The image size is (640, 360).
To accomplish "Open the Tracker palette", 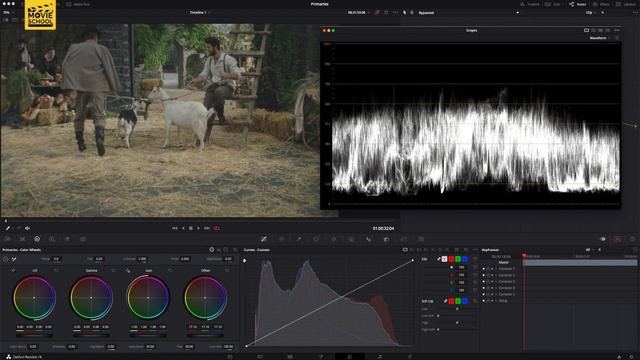I will point(333,239).
